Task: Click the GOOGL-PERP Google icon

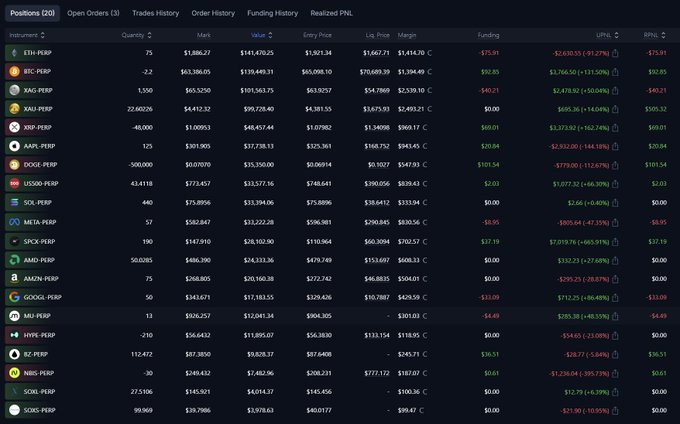Action: click(x=14, y=297)
